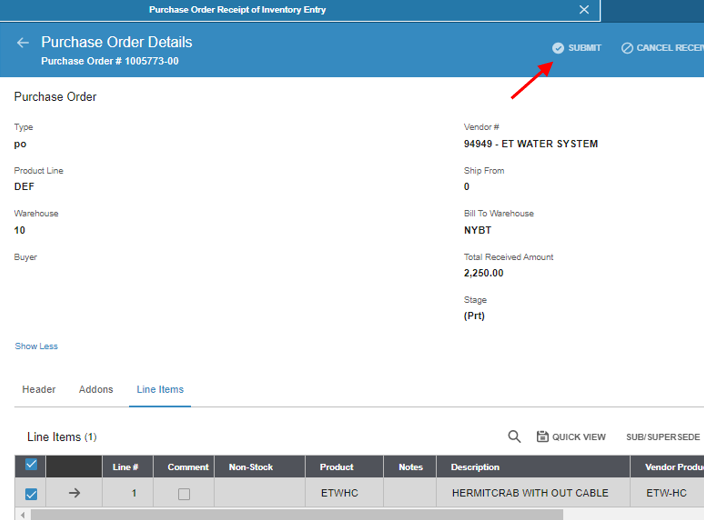This screenshot has width=704, height=520.
Task: Click the horizontal scrollbar left arrow
Action: point(22,515)
